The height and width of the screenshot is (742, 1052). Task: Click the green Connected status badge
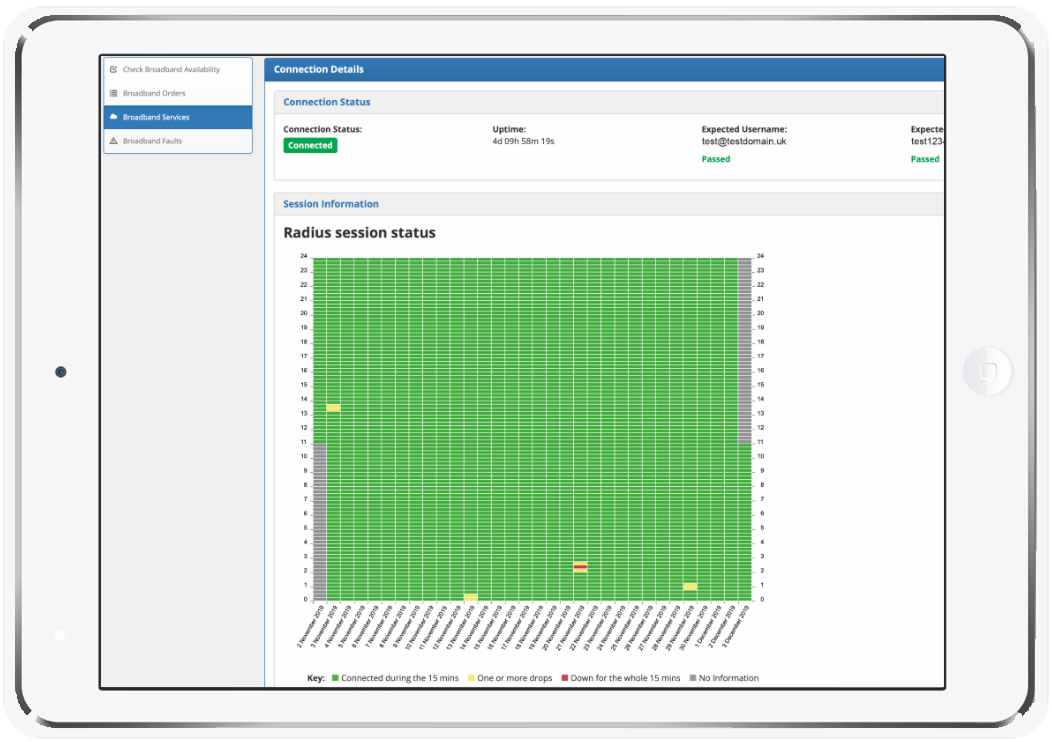[x=310, y=145]
